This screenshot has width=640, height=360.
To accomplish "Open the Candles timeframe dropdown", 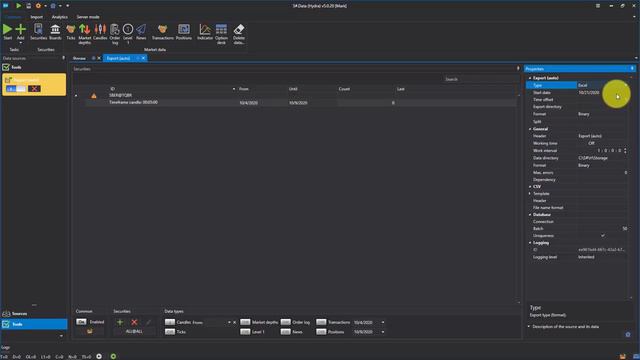I will (x=229, y=322).
